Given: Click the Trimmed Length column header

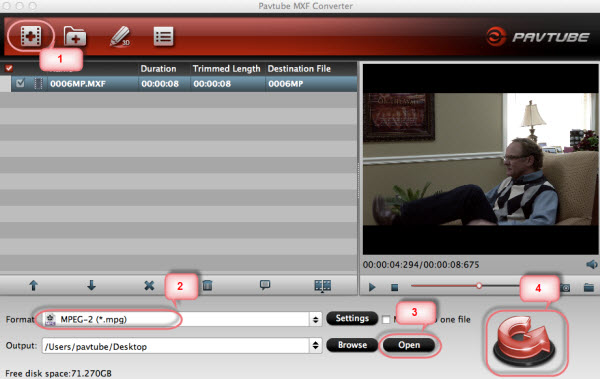Looking at the screenshot, I should (226, 69).
